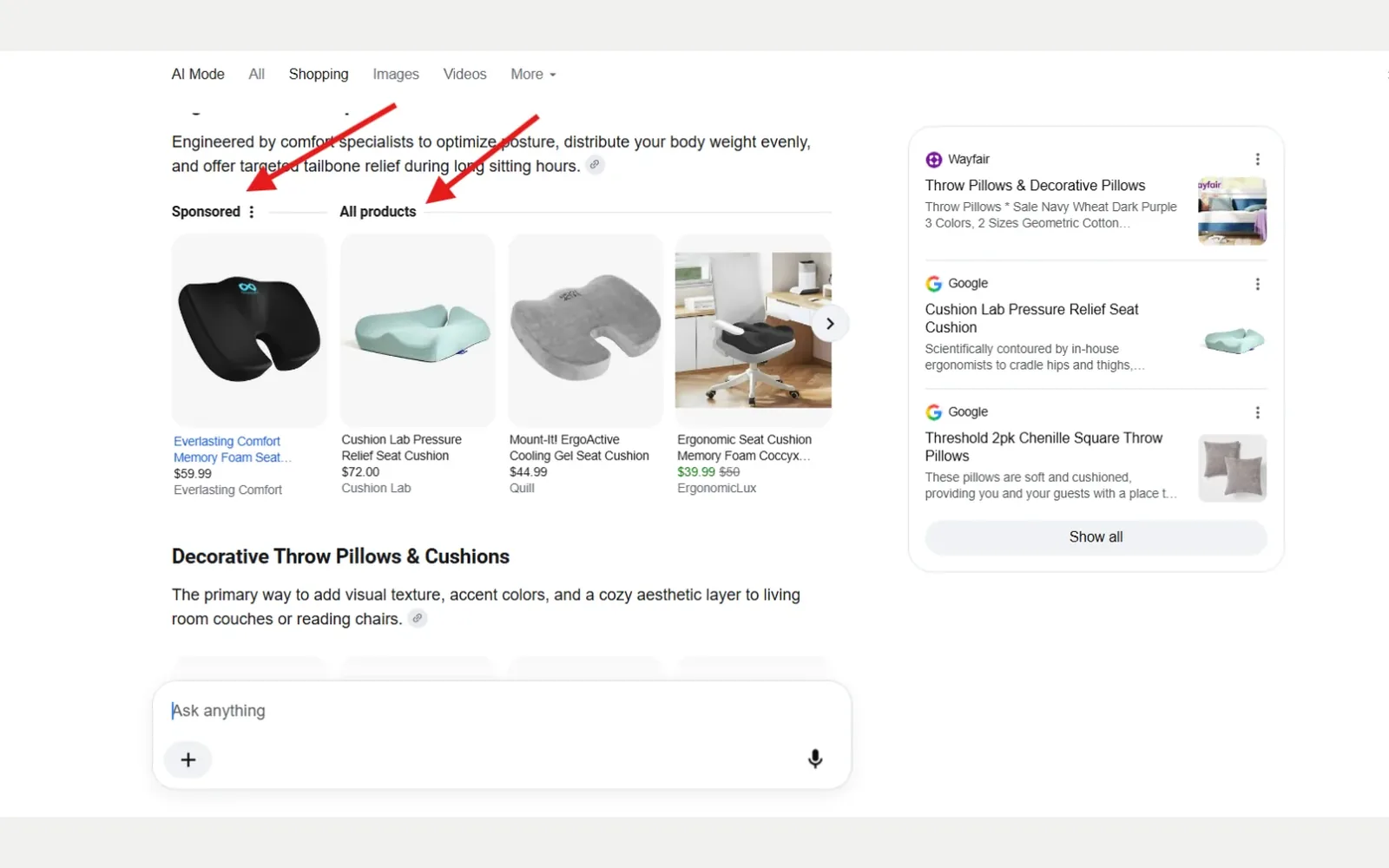Expand the More dropdown menu
The width and height of the screenshot is (1389, 868).
[533, 75]
